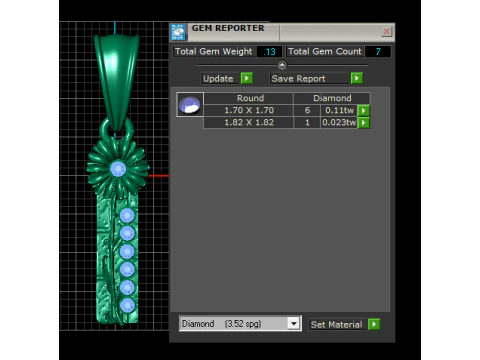480x360 pixels.
Task: Click the 0.023tw weight cell
Action: click(x=339, y=123)
